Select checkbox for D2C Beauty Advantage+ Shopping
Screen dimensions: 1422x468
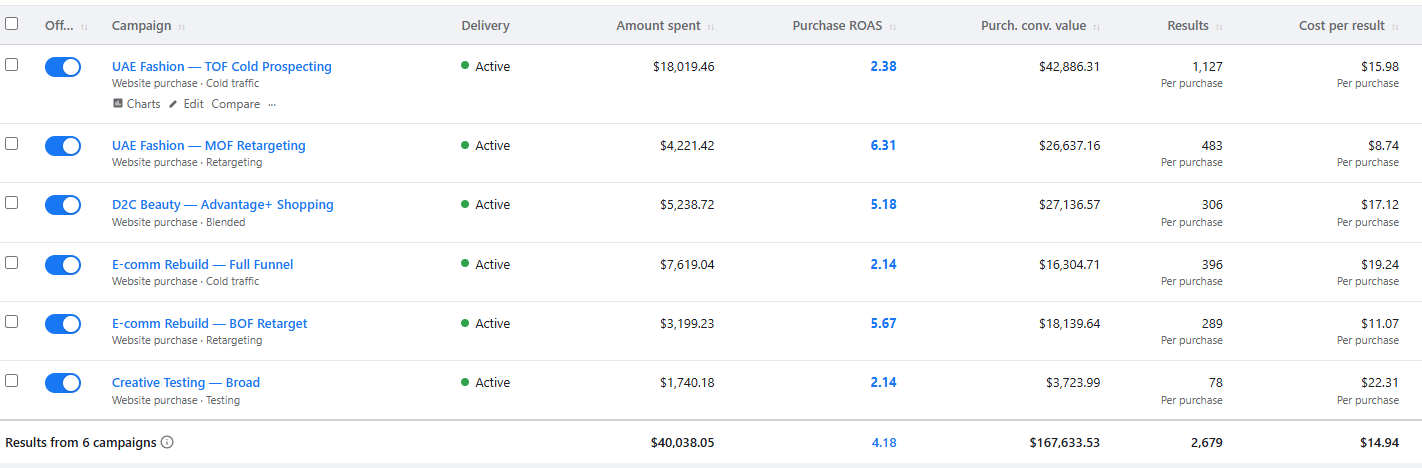point(12,202)
